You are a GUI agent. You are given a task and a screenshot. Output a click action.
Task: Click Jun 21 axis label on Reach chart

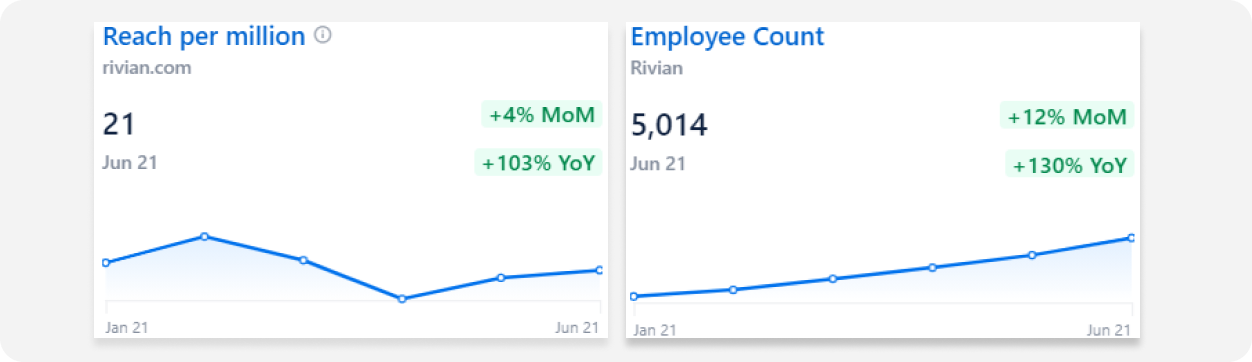click(x=577, y=327)
